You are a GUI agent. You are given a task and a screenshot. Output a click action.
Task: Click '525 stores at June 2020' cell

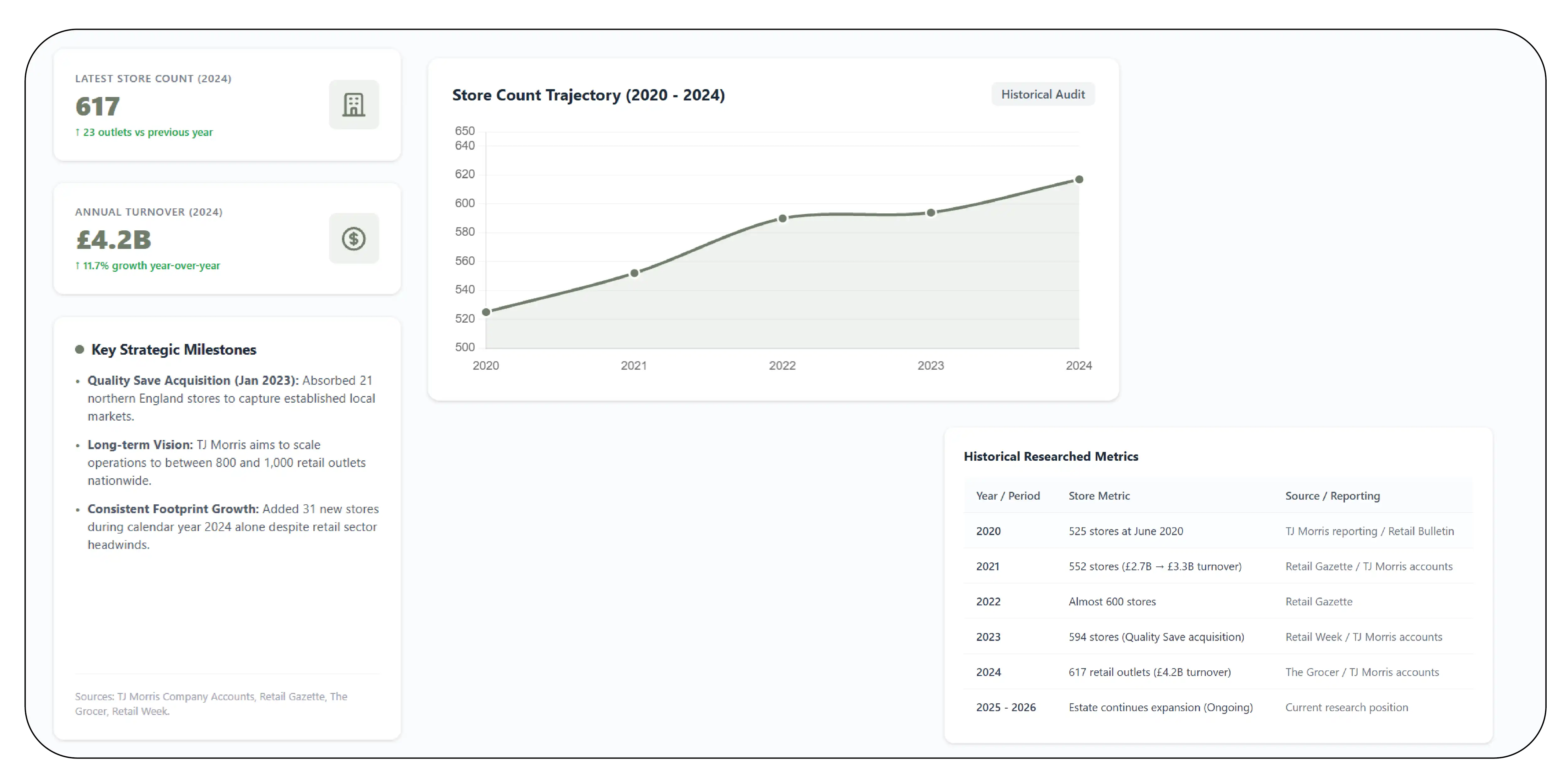(1126, 531)
